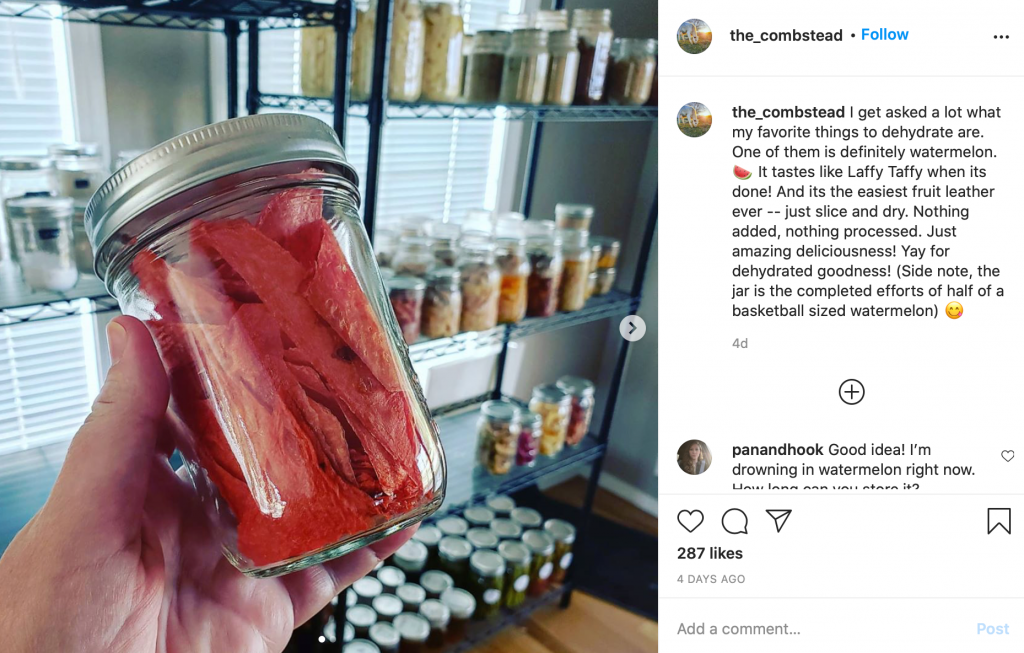Open the_combstead header profile picture
The image size is (1024, 653).
[694, 36]
